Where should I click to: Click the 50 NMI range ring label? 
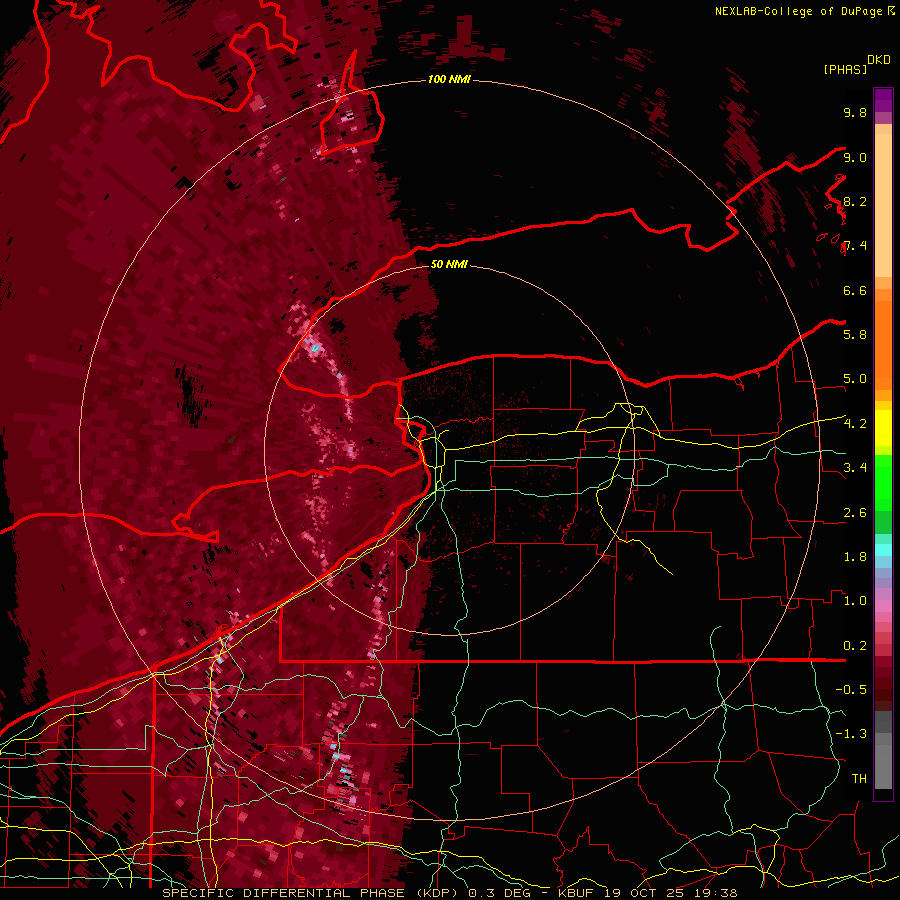[449, 265]
